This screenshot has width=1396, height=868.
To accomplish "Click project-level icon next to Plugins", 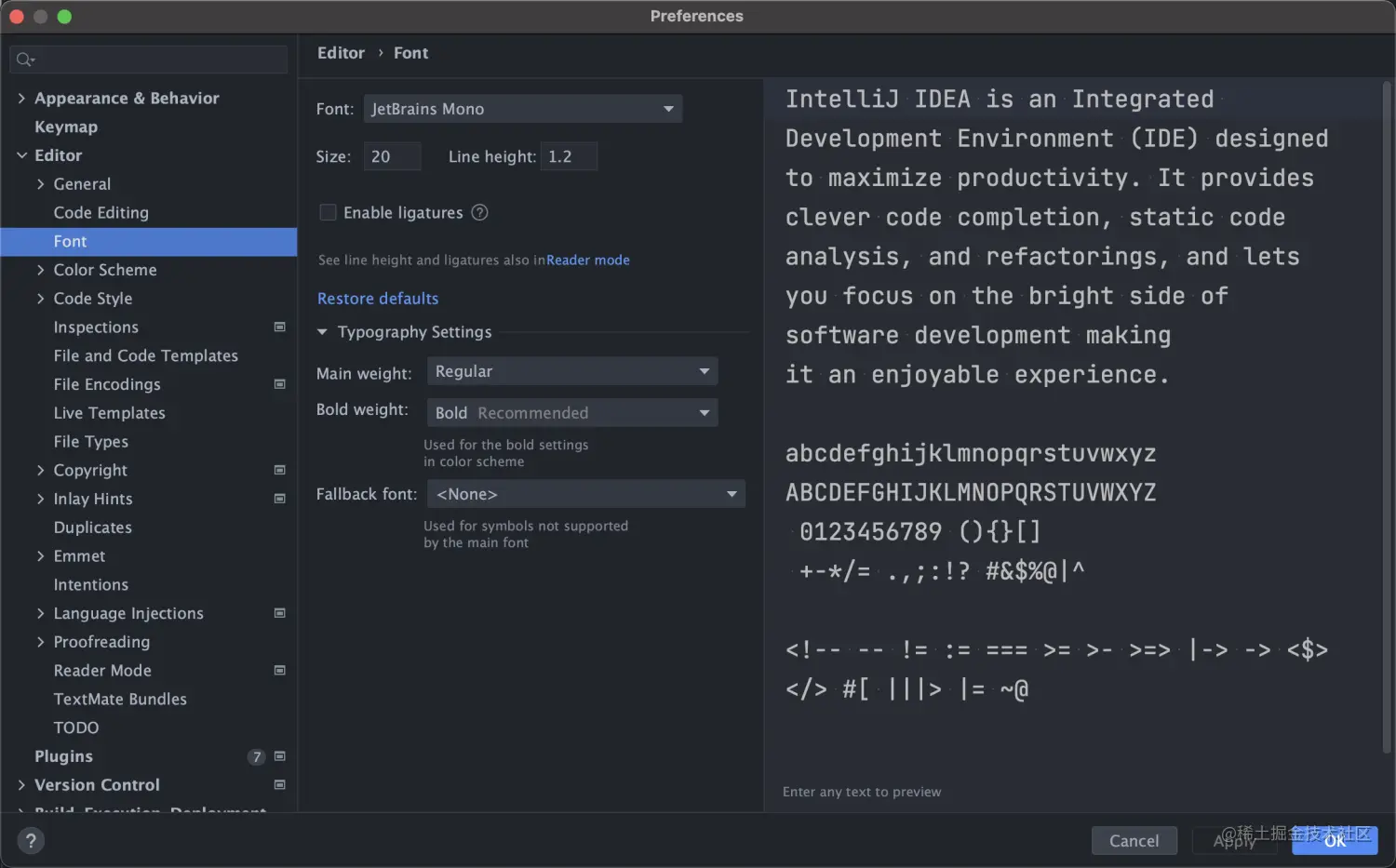I will (x=279, y=756).
